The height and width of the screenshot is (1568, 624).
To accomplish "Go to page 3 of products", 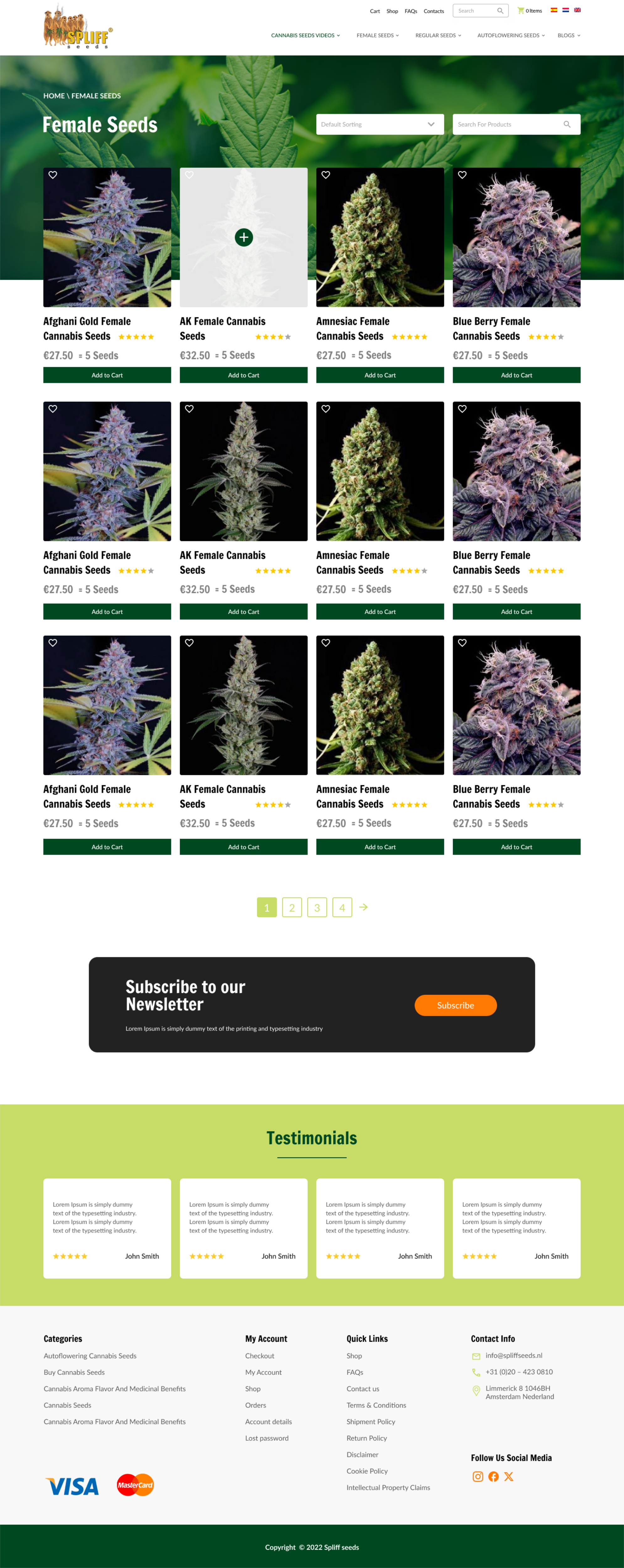I will (x=317, y=907).
